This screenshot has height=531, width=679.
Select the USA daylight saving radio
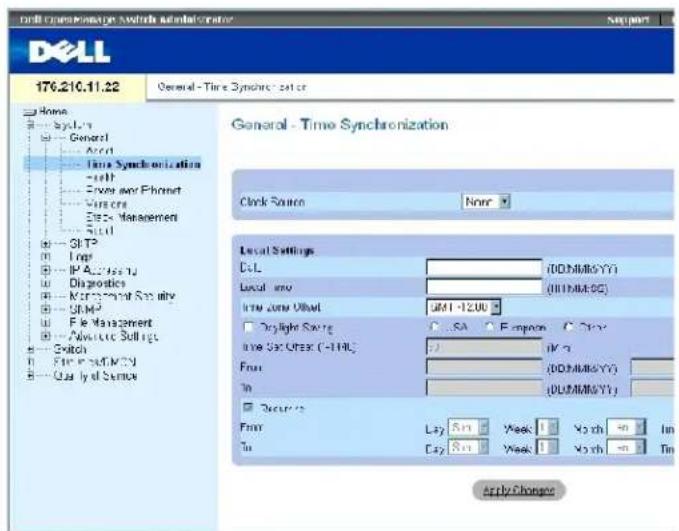click(434, 327)
